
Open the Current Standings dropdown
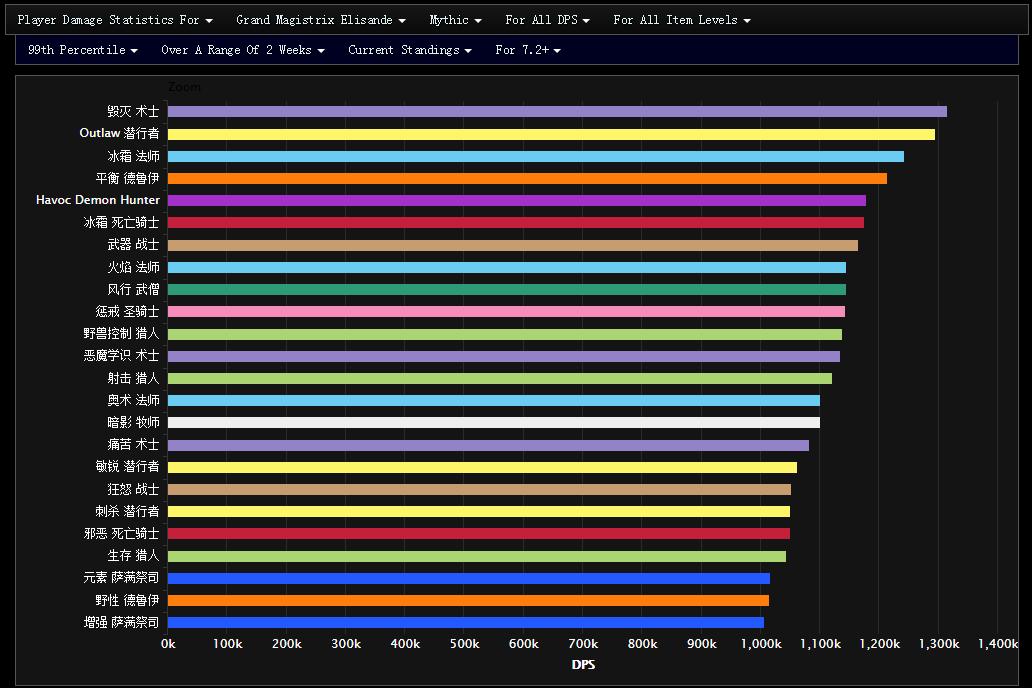pyautogui.click(x=410, y=50)
